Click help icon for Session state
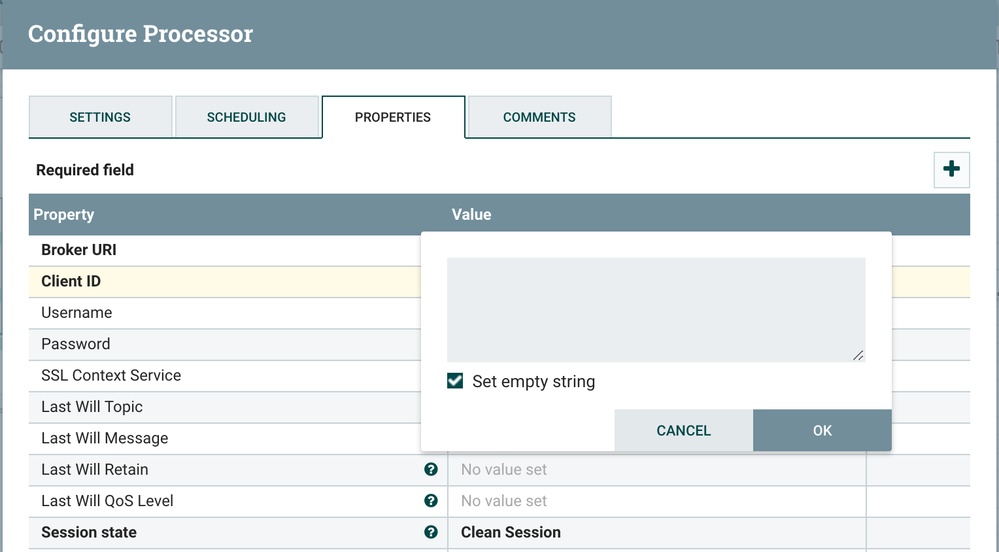Image resolution: width=999 pixels, height=552 pixels. 431,532
